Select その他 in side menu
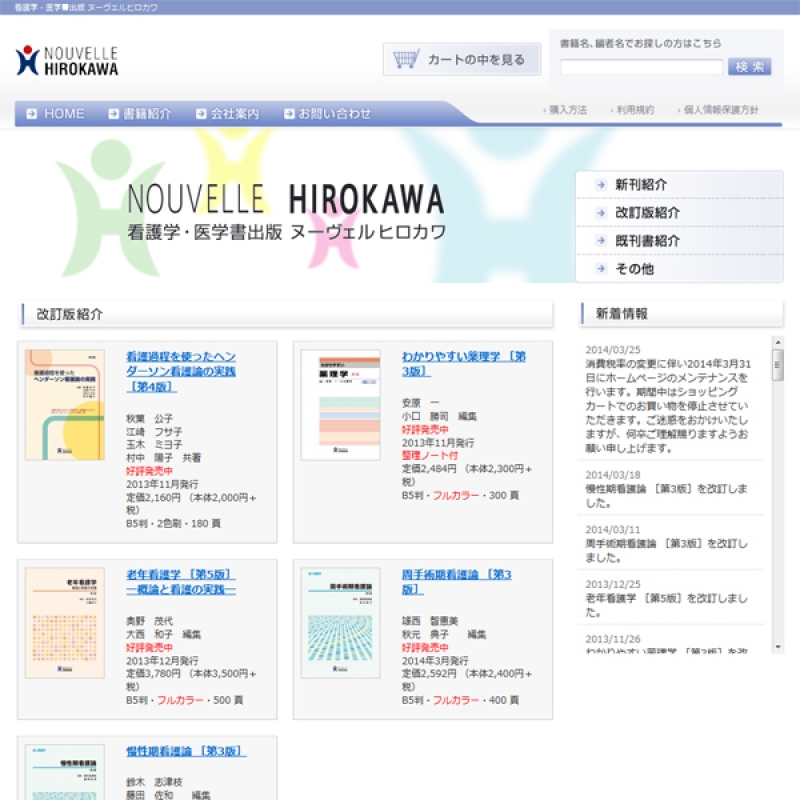The width and height of the screenshot is (800, 800). (x=680, y=268)
